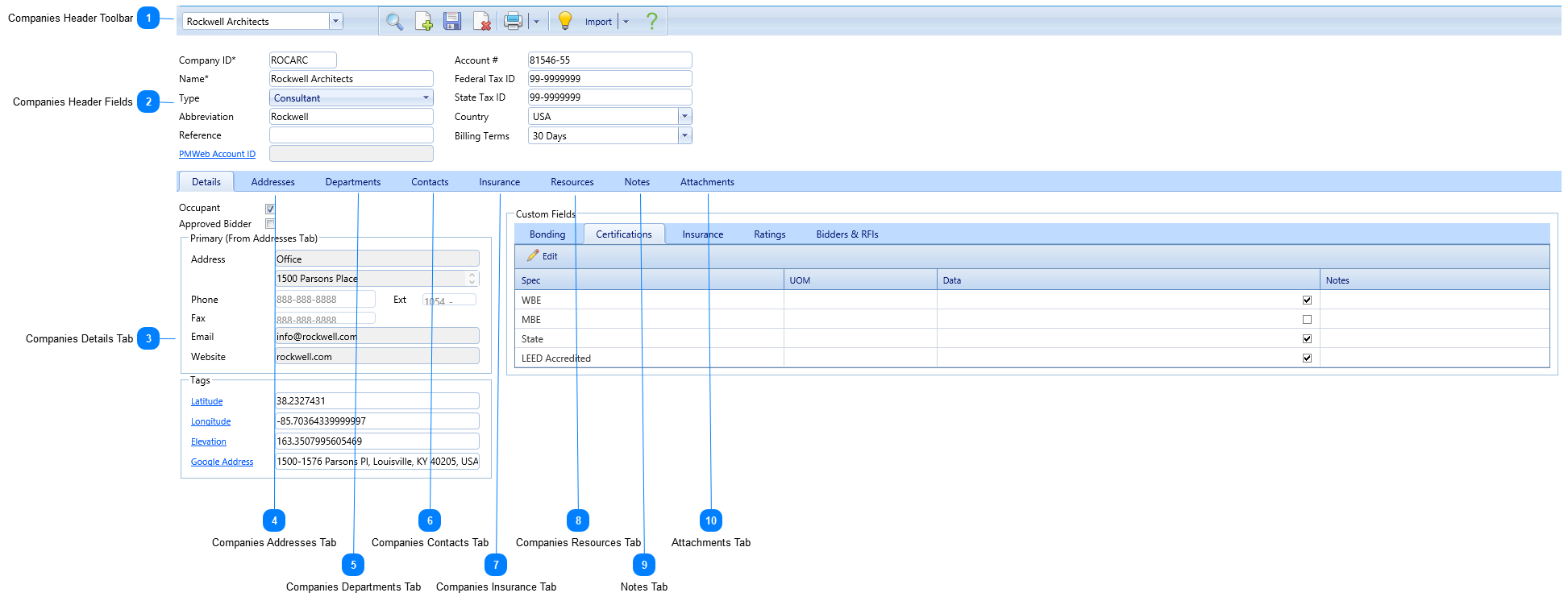
Task: Click the delete record icon
Action: 482,22
